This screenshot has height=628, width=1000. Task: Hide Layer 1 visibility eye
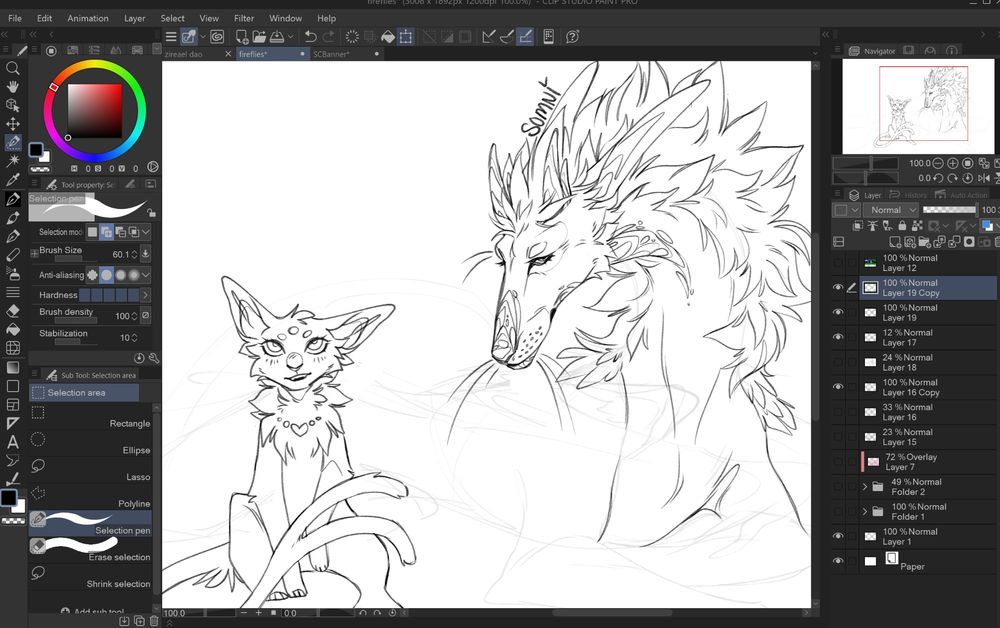click(838, 536)
